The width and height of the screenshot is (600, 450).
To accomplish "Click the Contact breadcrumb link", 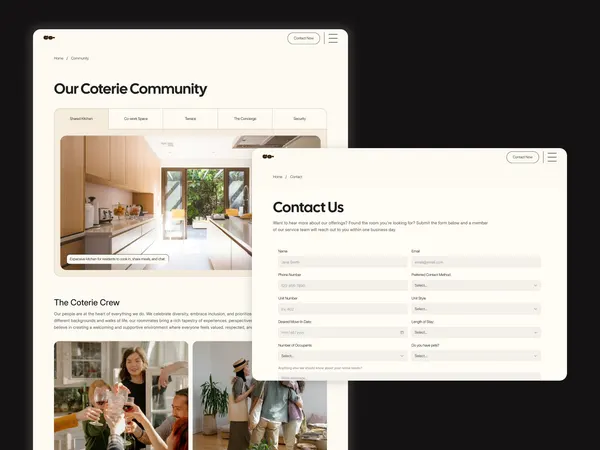I will 296,177.
